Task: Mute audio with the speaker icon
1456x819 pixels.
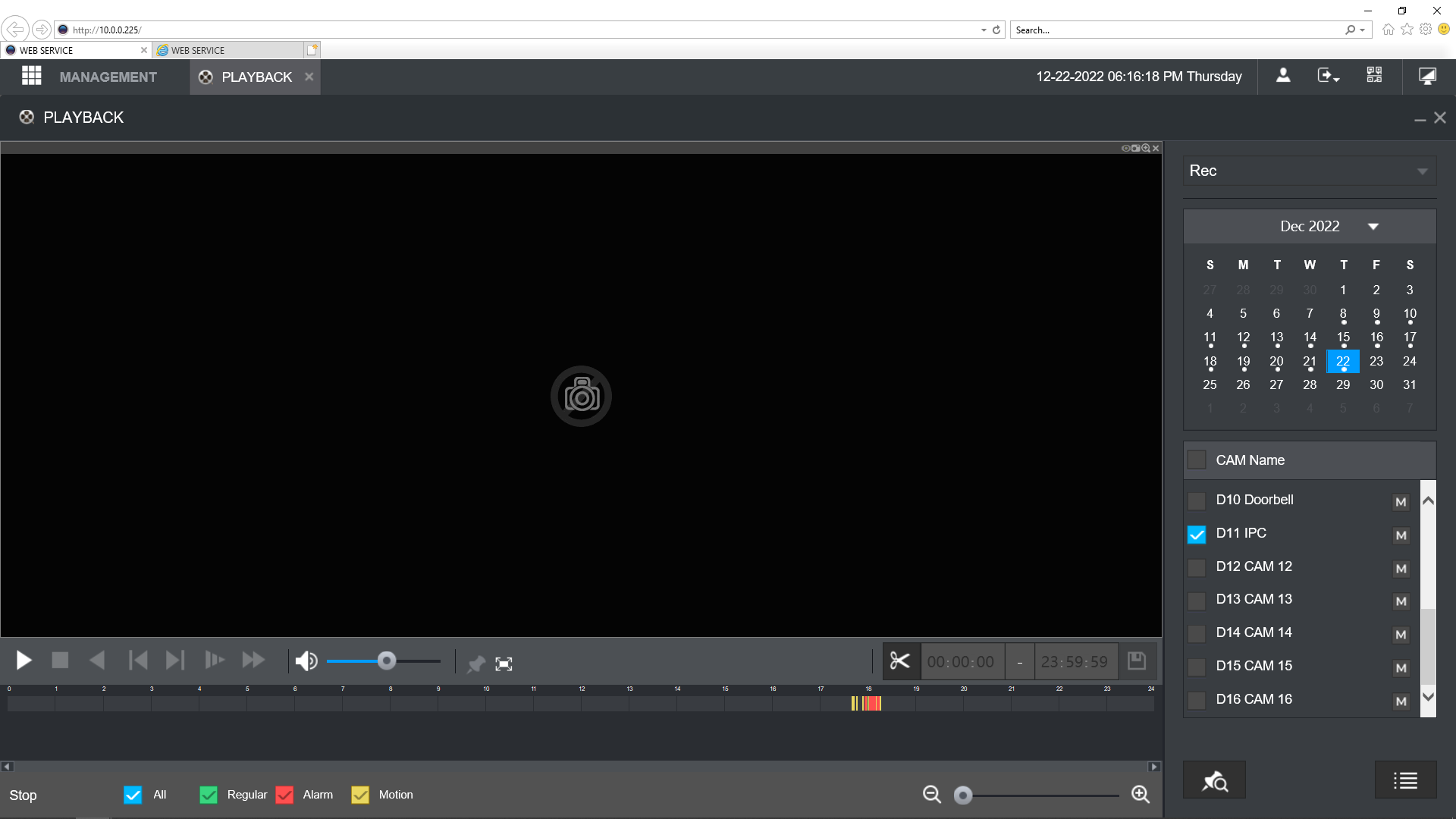Action: 306,661
